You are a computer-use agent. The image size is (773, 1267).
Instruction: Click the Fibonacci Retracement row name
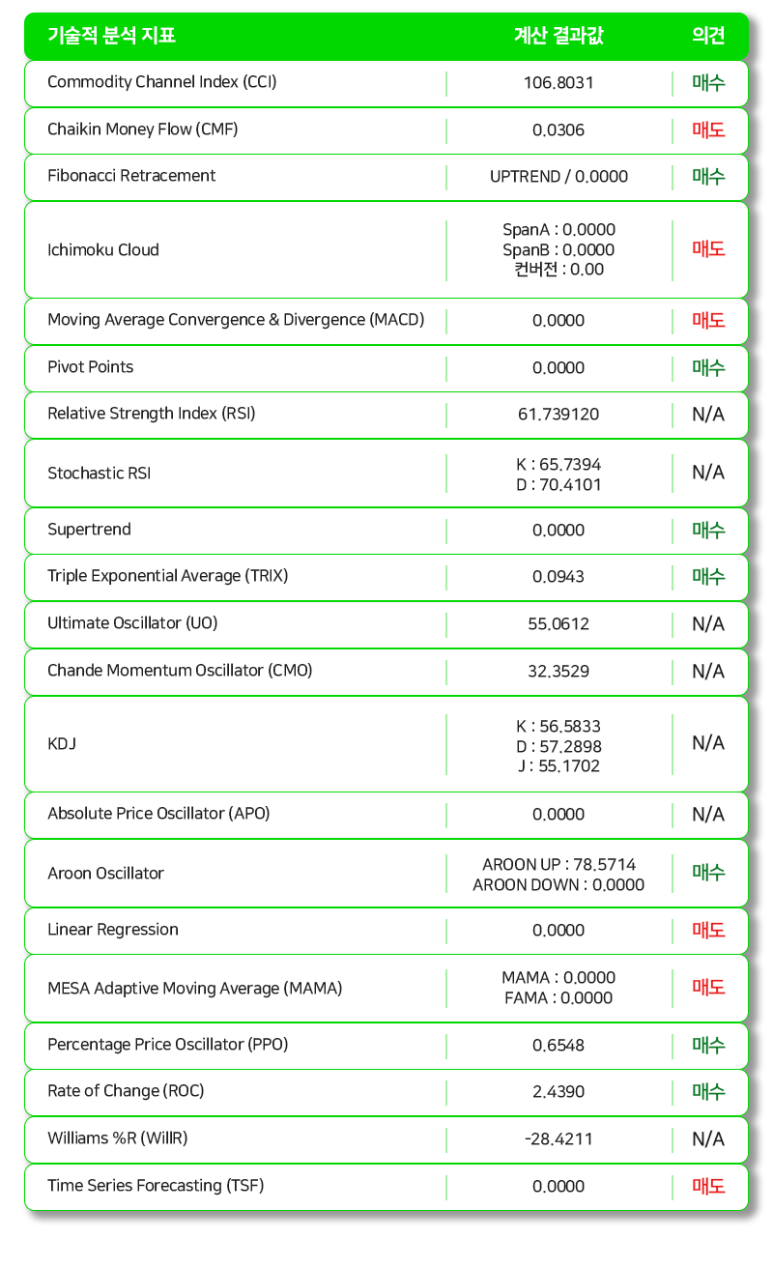point(131,176)
